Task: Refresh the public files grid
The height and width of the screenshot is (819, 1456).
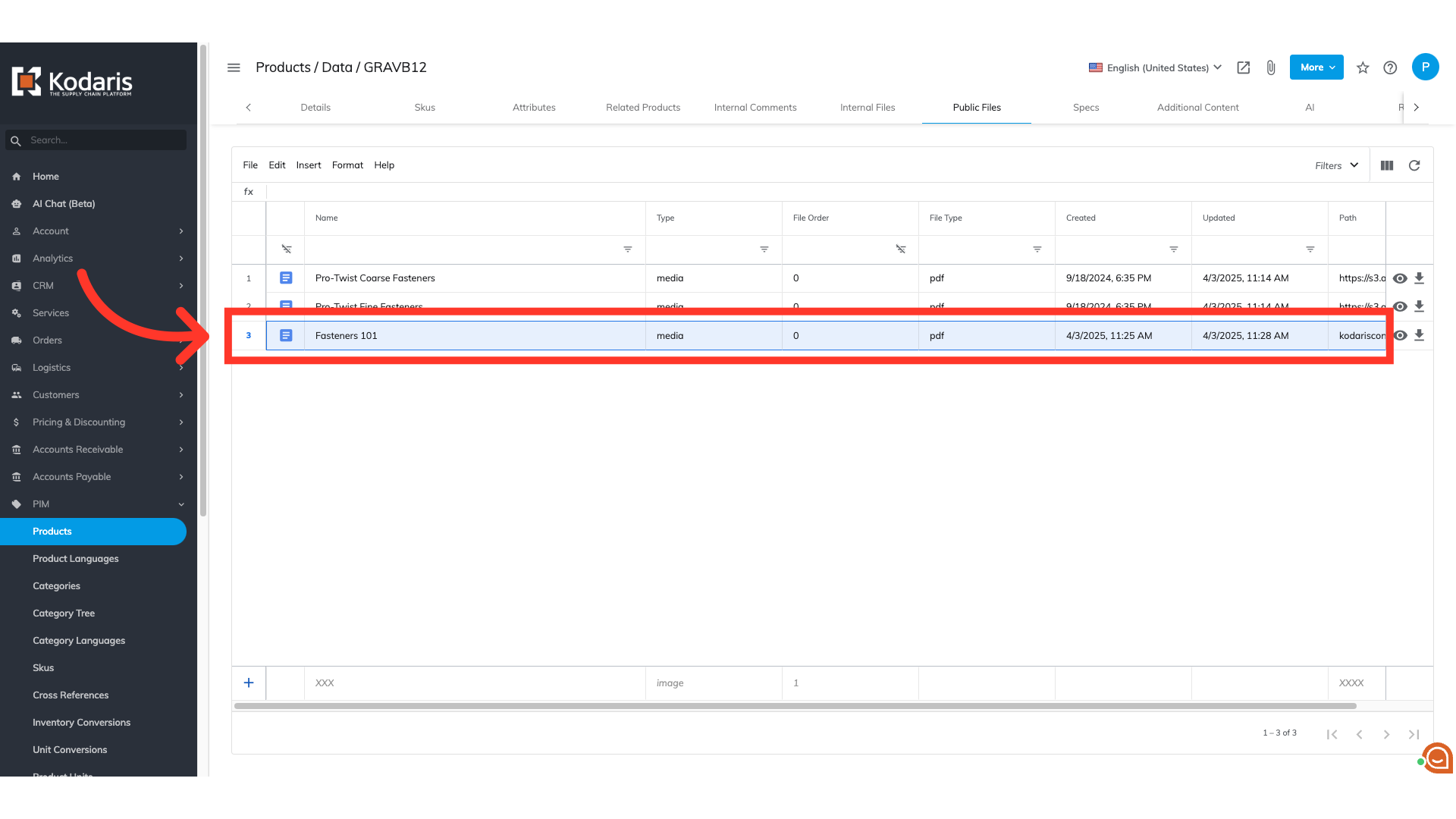Action: pos(1414,165)
